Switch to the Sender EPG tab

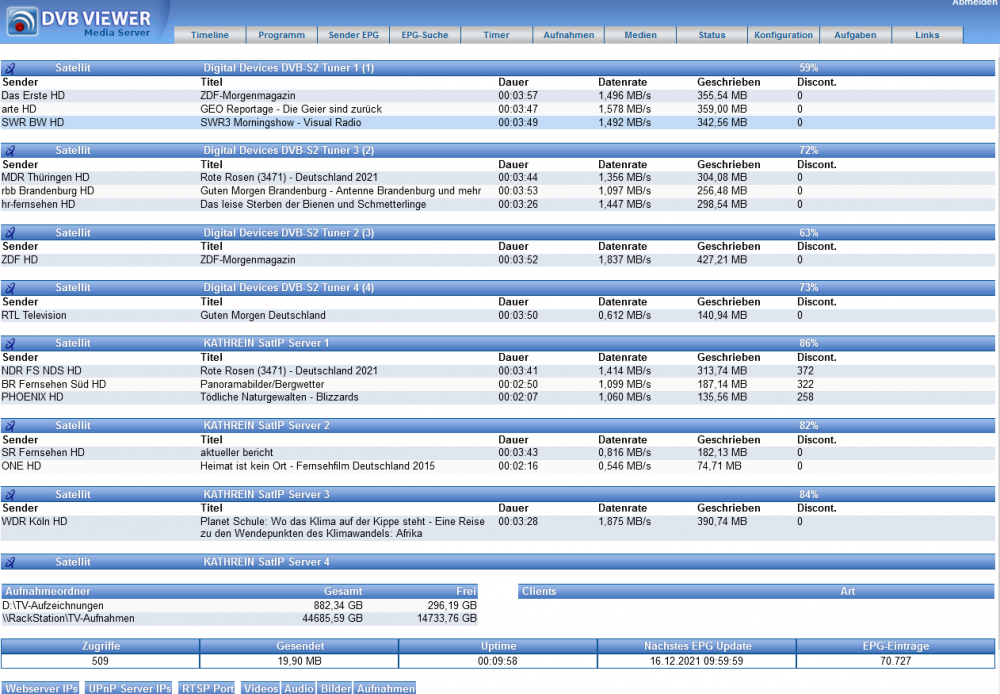[x=354, y=35]
